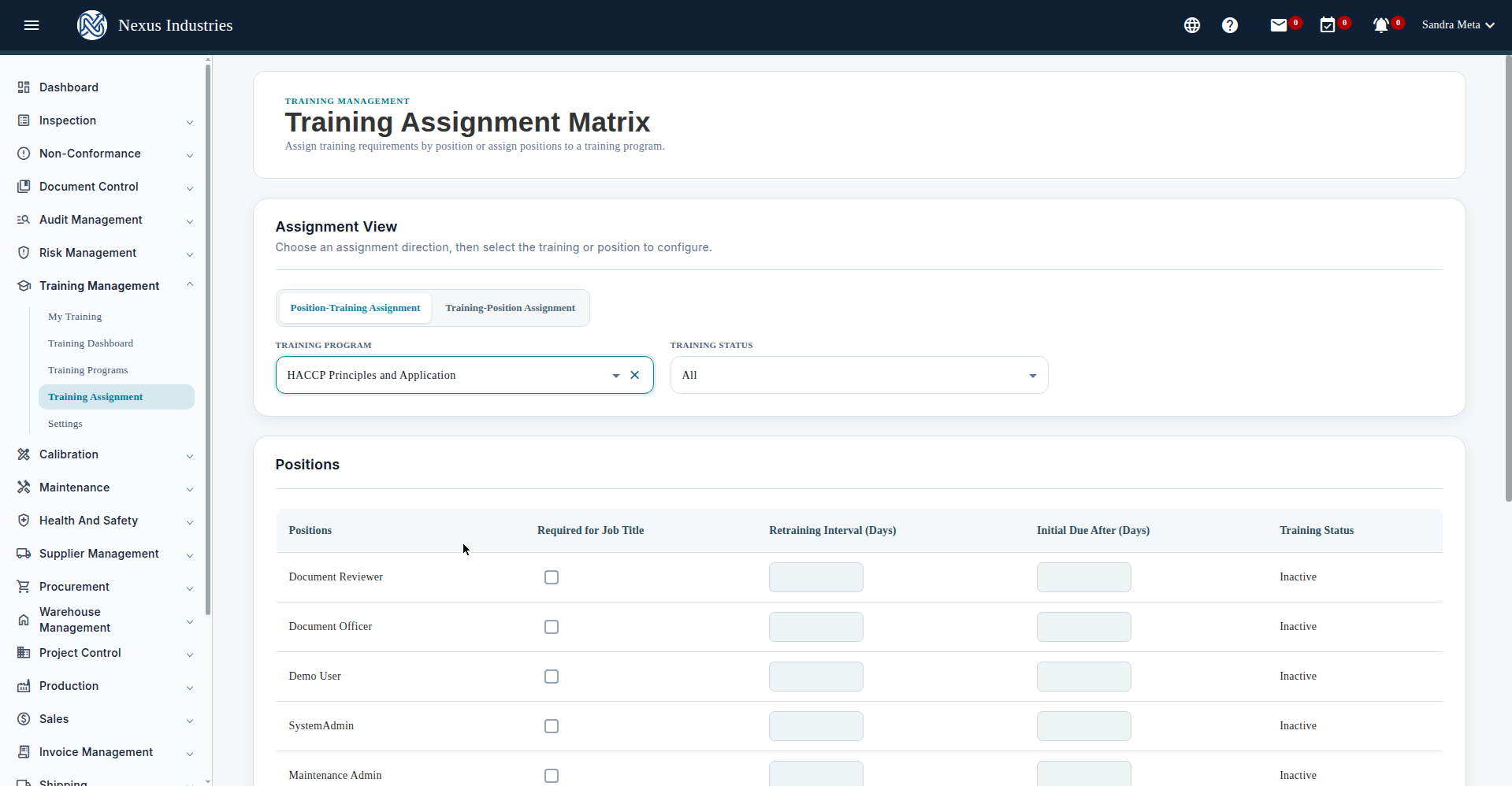Clear the HACCP training program selection
Viewport: 1512px width, 786px height.
coord(635,375)
